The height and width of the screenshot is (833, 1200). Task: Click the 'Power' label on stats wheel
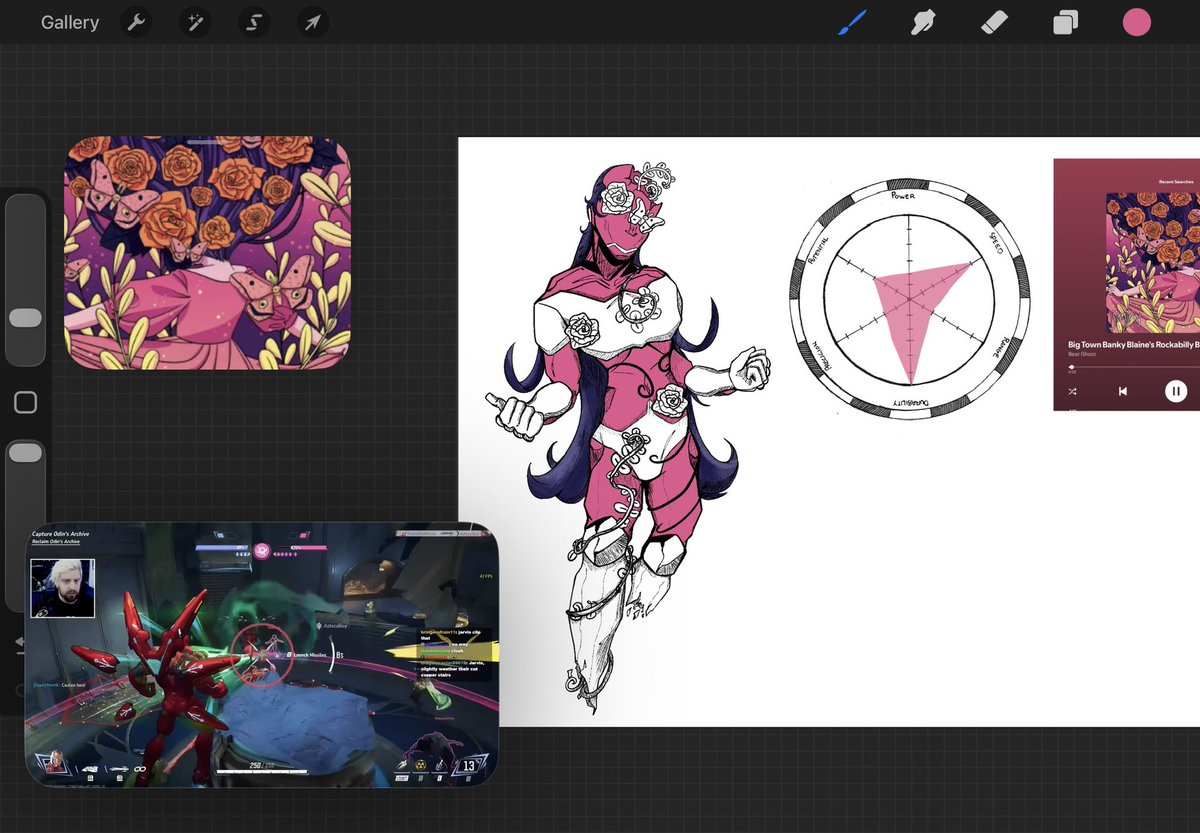903,196
